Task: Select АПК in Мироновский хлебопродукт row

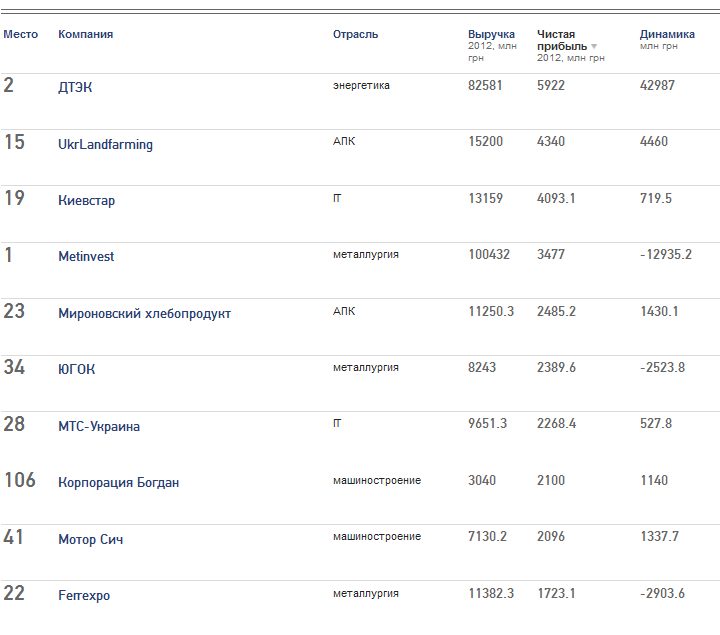Action: click(x=344, y=311)
